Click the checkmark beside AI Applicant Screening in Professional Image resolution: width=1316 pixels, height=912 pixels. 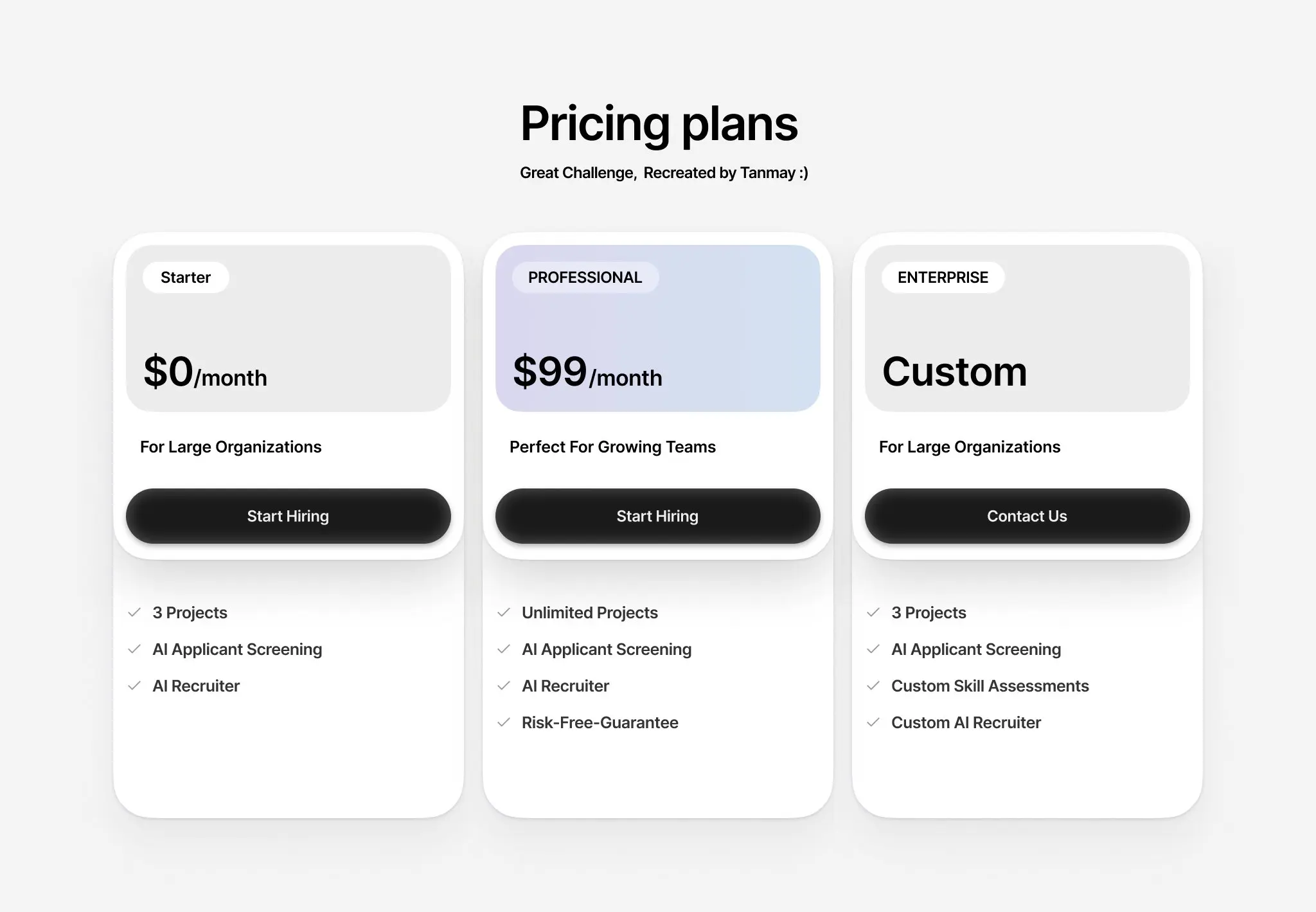[504, 649]
